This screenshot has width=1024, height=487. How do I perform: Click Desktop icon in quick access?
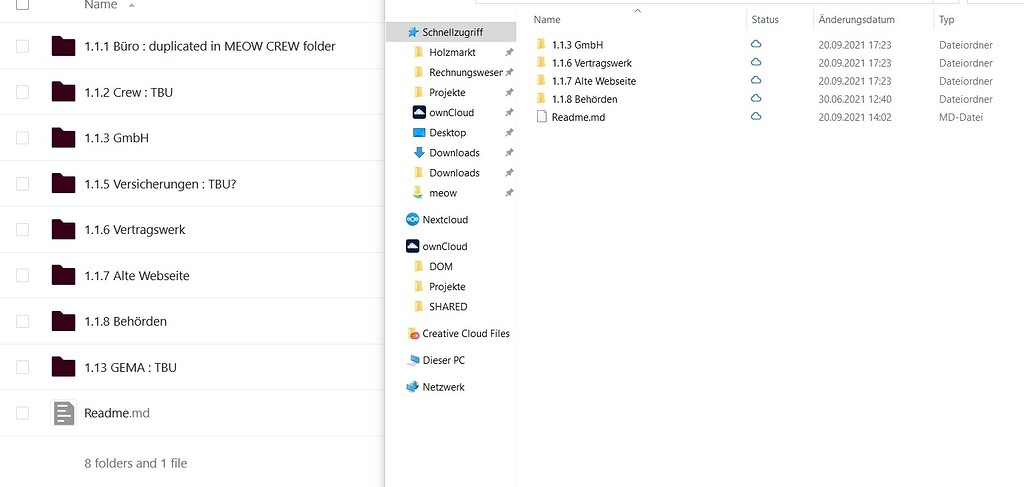[x=419, y=133]
